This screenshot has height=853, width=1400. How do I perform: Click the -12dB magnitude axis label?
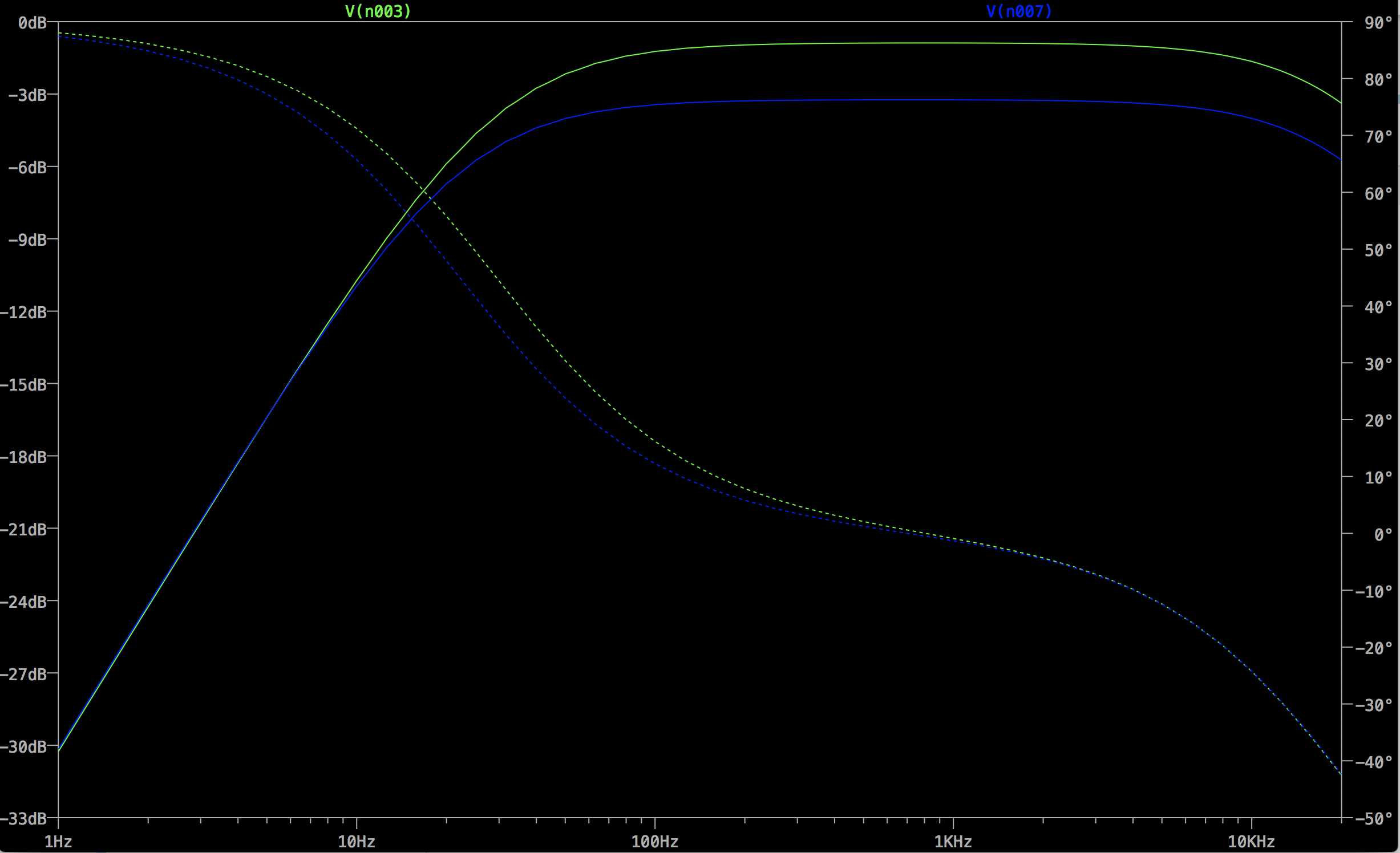[x=23, y=312]
